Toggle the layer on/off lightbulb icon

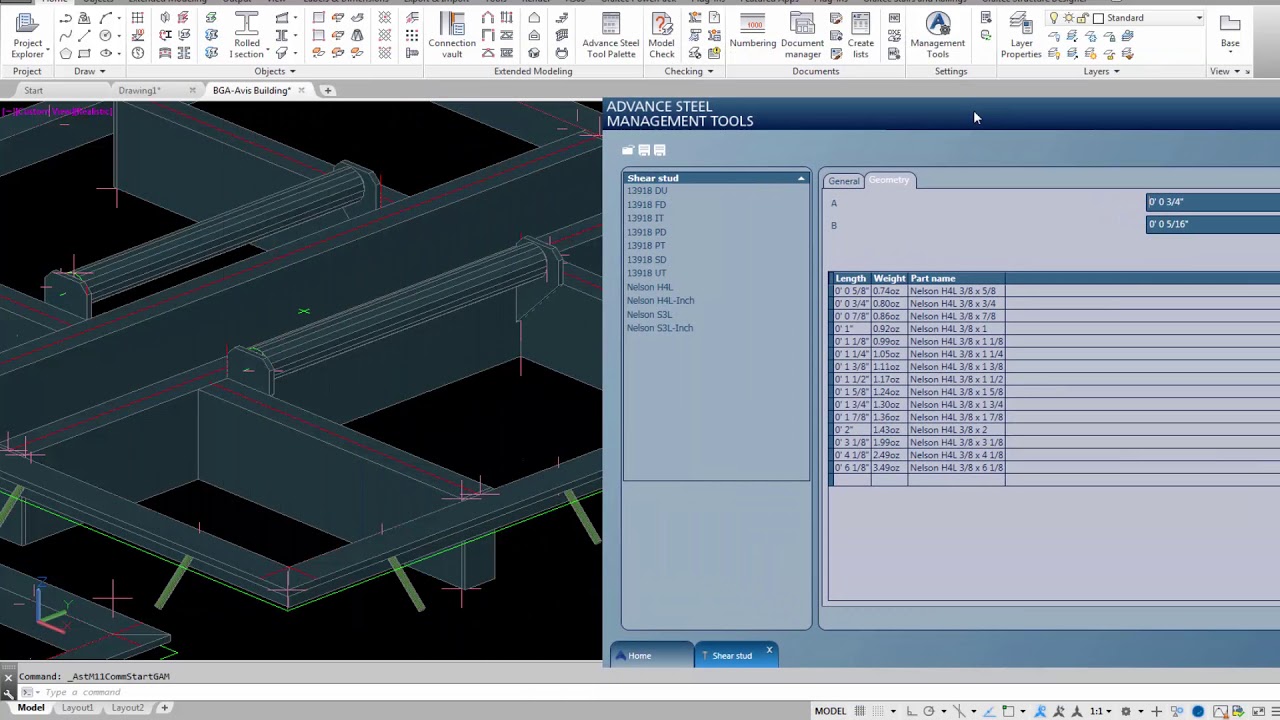1054,18
